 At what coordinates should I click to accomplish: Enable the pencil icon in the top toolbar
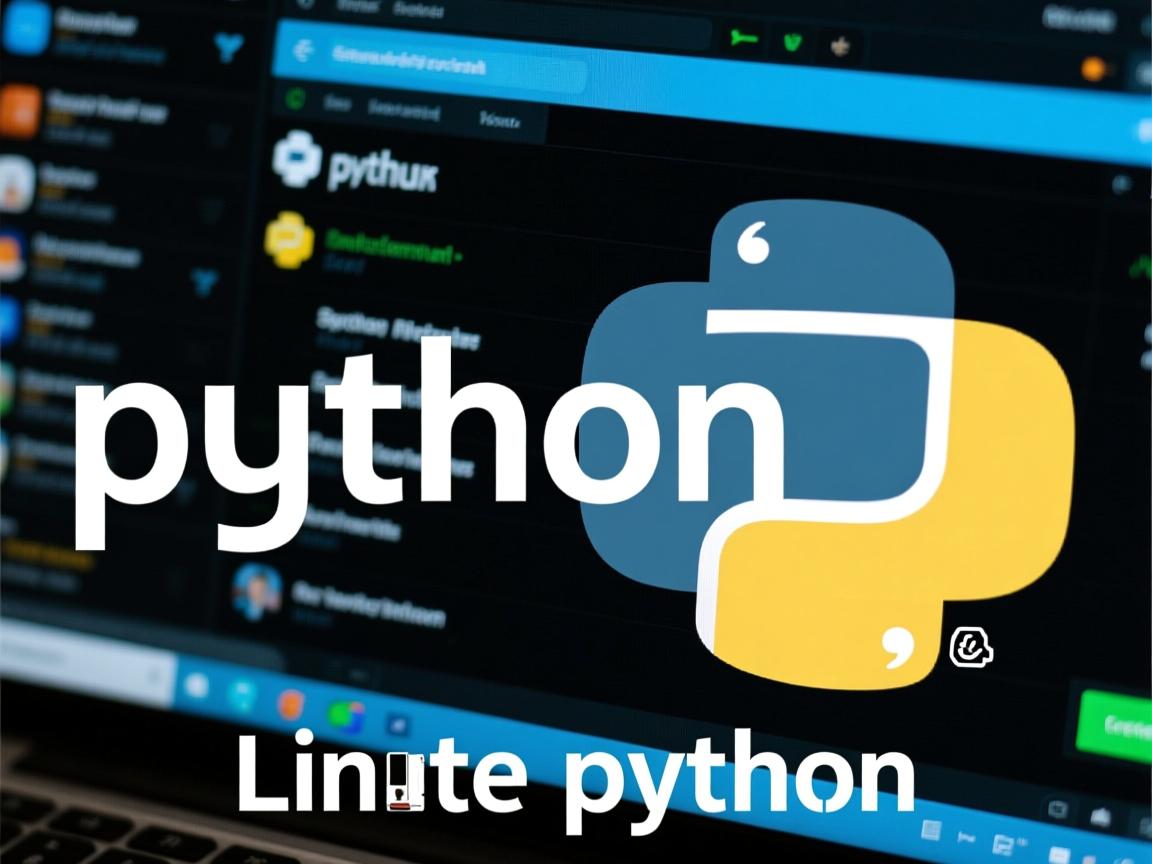[x=840, y=47]
